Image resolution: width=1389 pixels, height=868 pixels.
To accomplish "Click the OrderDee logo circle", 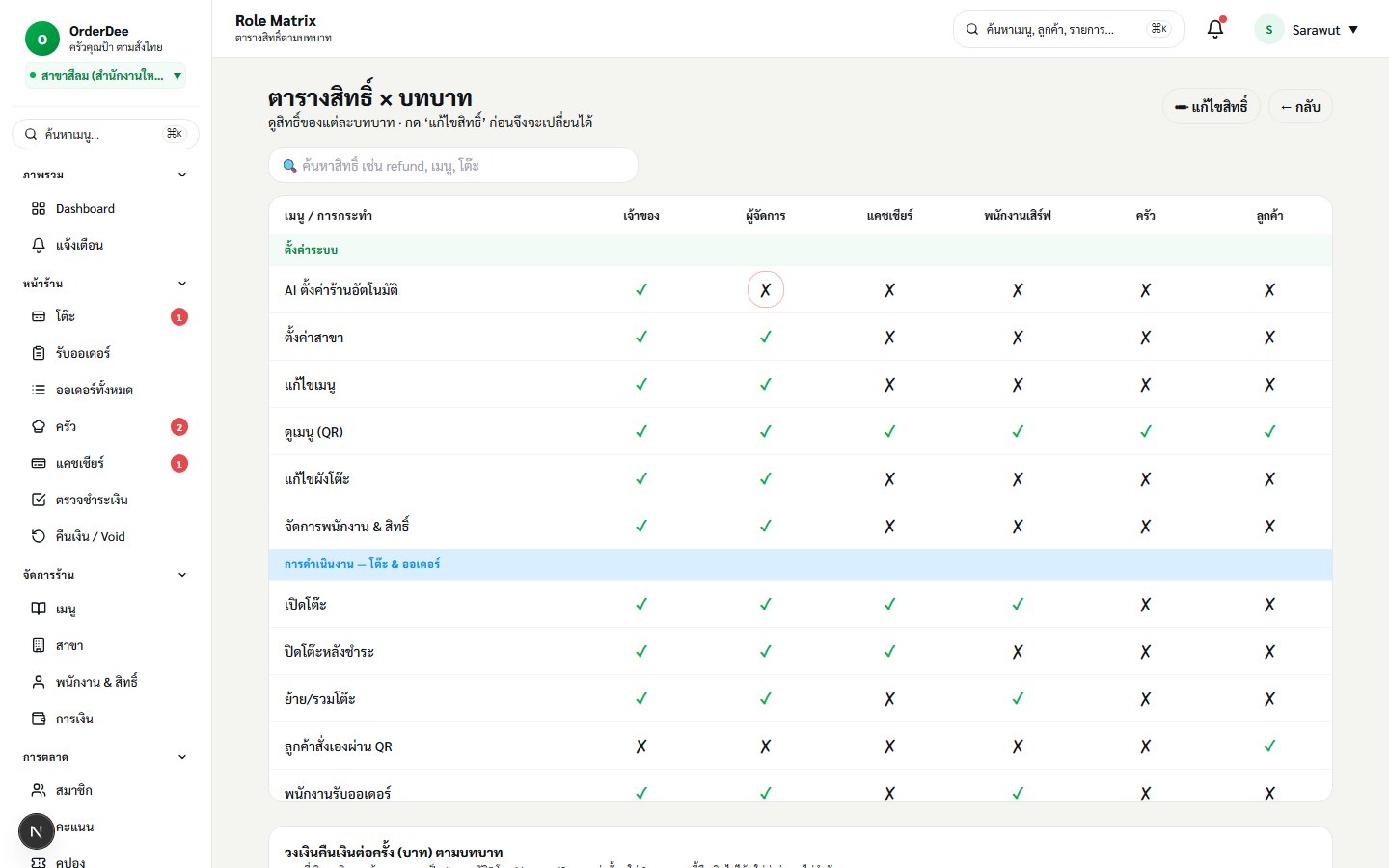I will click(x=41, y=39).
